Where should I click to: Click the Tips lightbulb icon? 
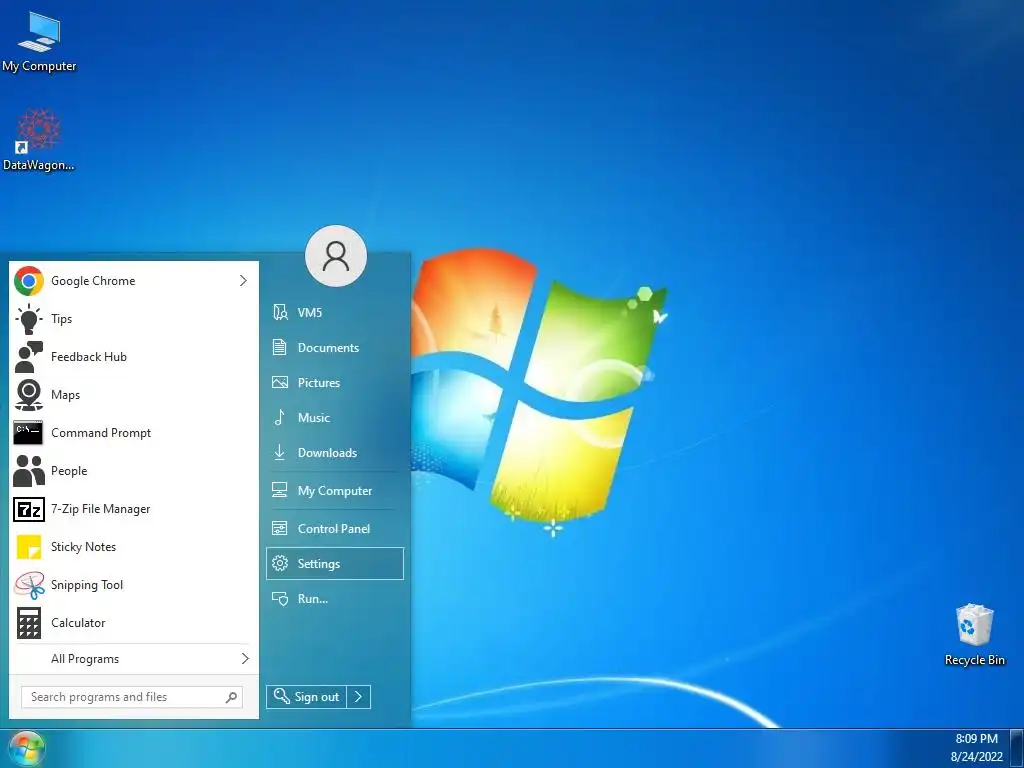[29, 319]
